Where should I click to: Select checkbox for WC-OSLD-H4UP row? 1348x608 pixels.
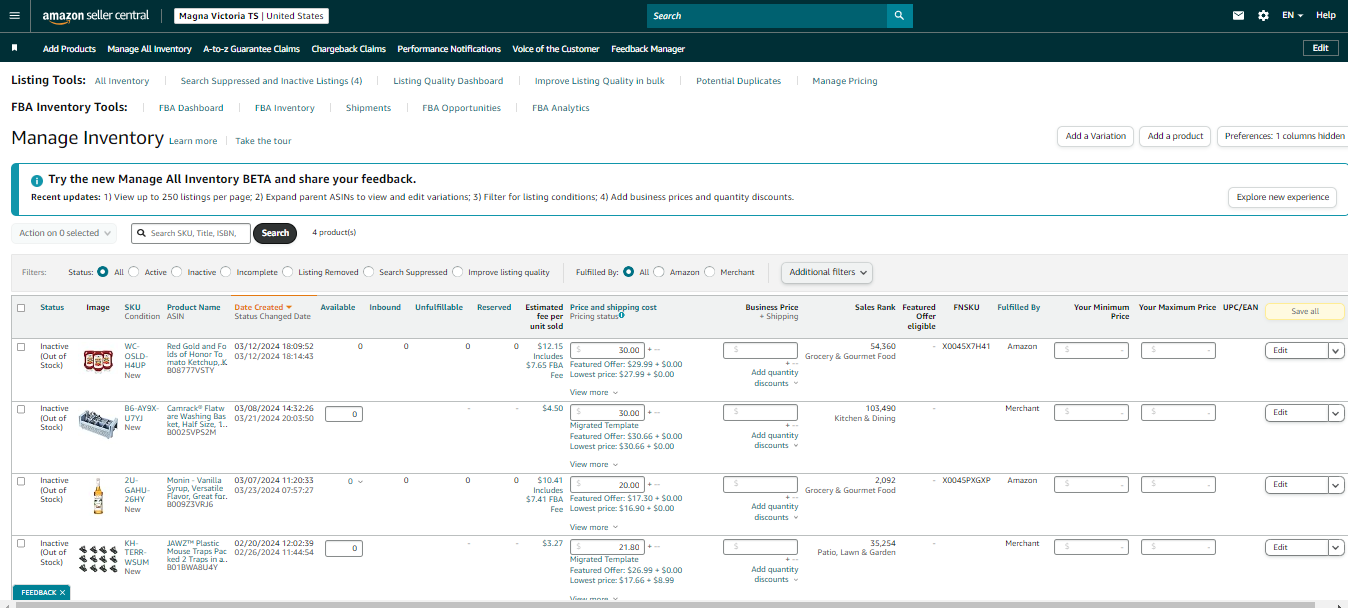[x=21, y=347]
